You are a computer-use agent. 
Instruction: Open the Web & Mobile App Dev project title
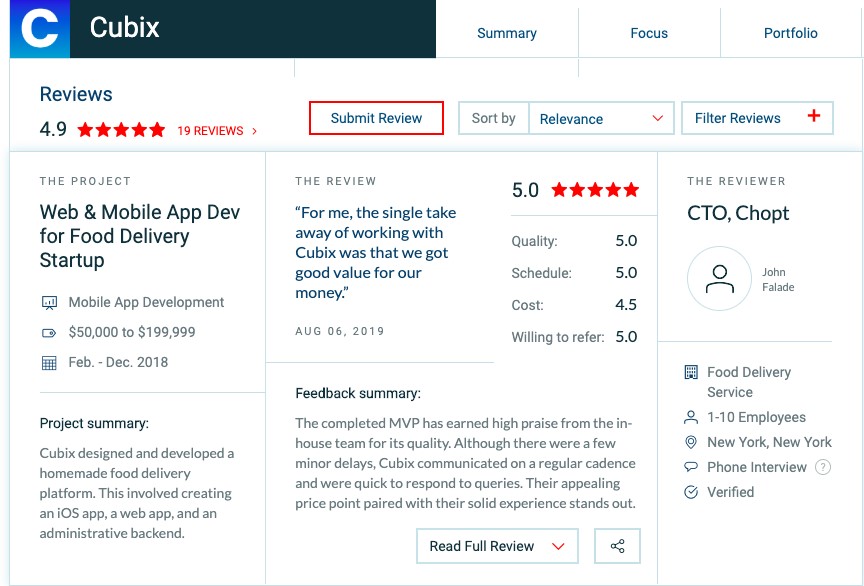click(139, 236)
